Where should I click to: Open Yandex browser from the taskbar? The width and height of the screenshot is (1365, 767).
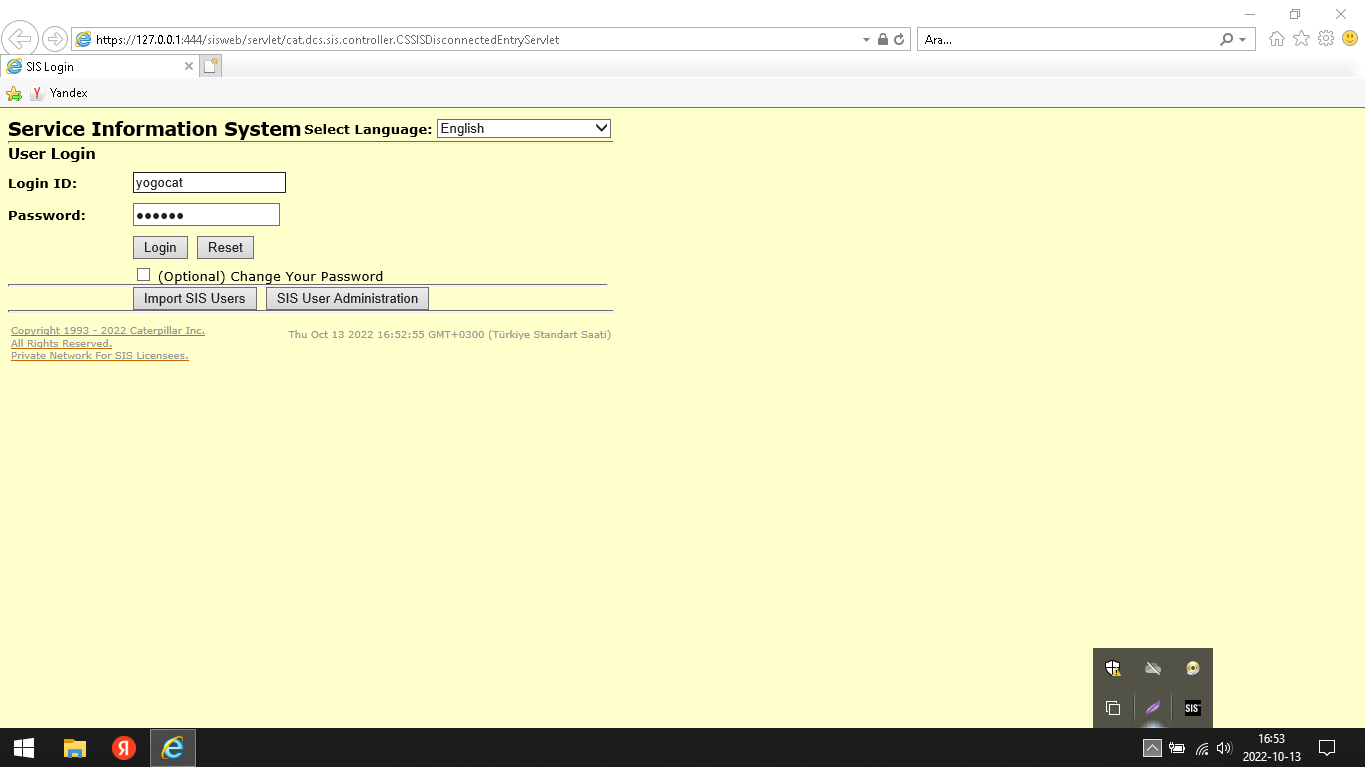pos(124,748)
